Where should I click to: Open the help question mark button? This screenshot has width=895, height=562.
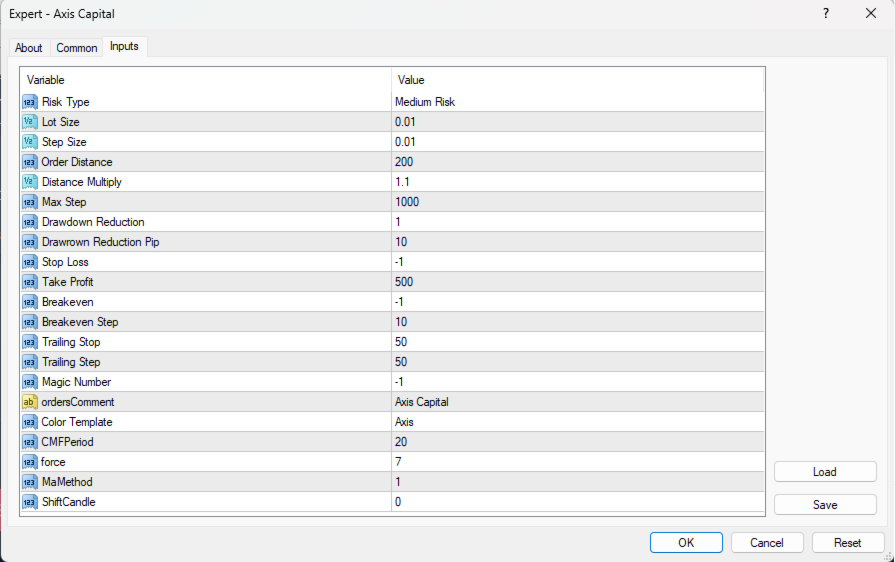pyautogui.click(x=826, y=13)
